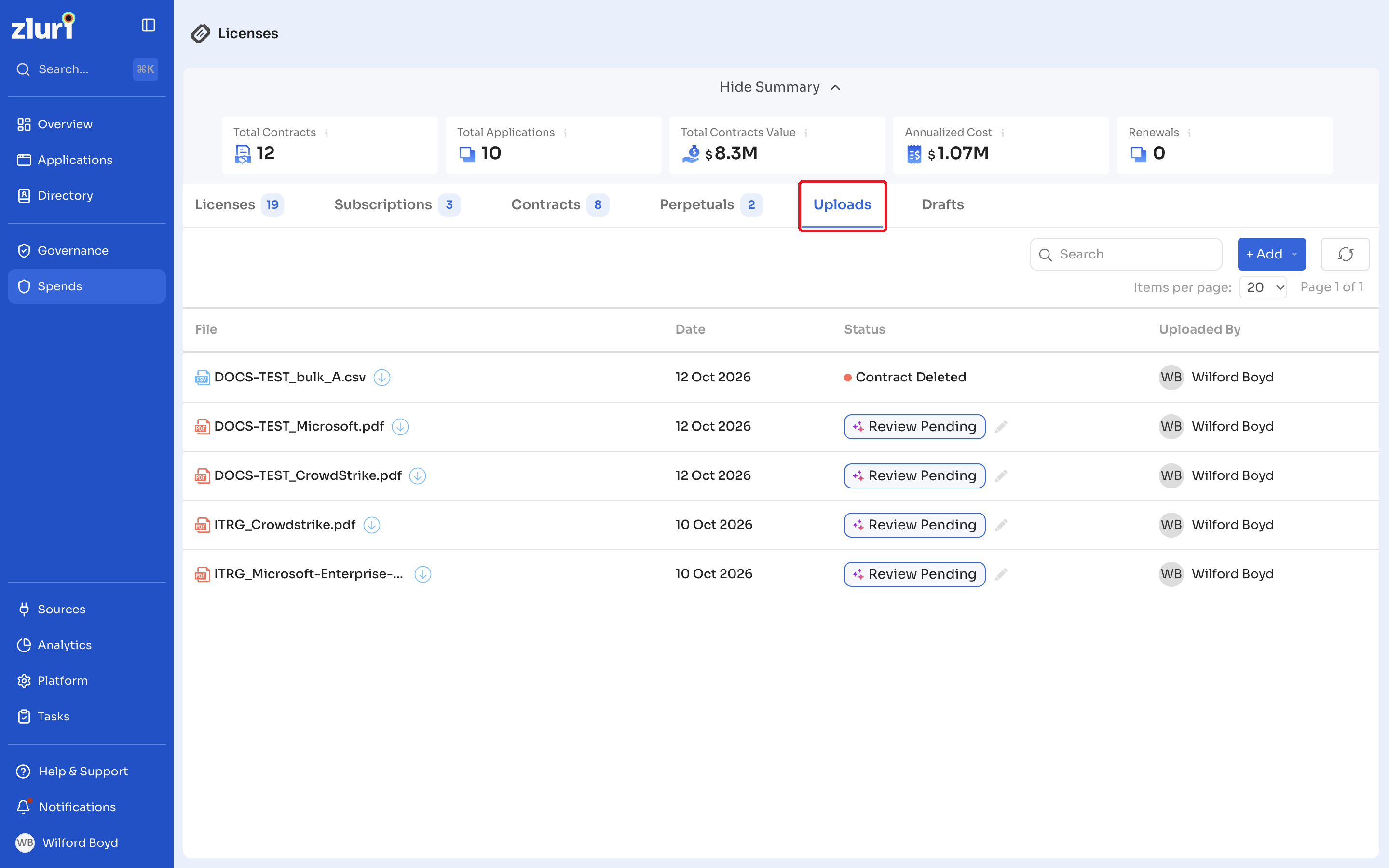This screenshot has height=868, width=1389.
Task: Open the zluri logo home
Action: [x=43, y=26]
